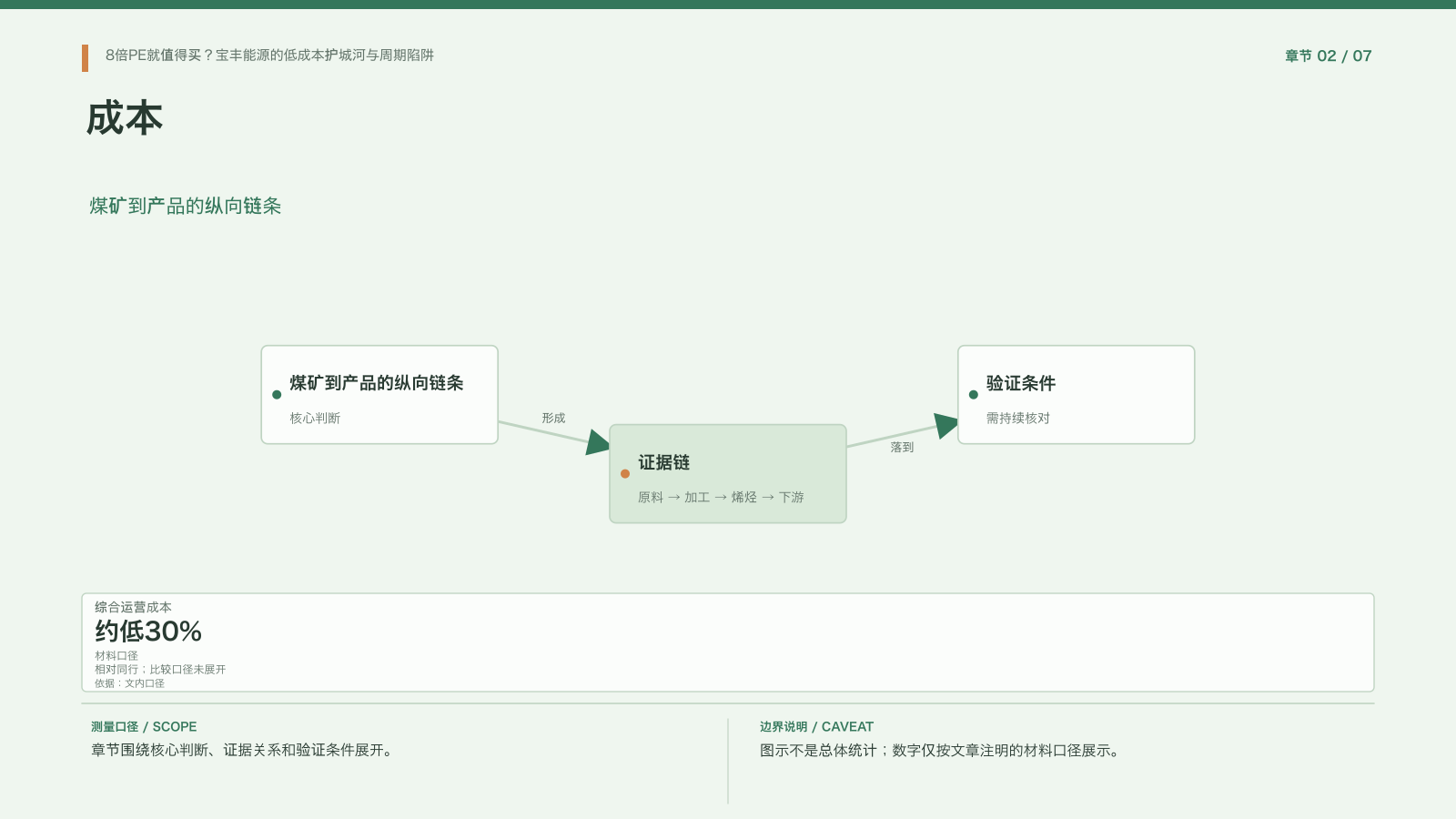Select the 章节围绕核心判断 scope sentence
The width and height of the screenshot is (1456, 819).
click(244, 751)
